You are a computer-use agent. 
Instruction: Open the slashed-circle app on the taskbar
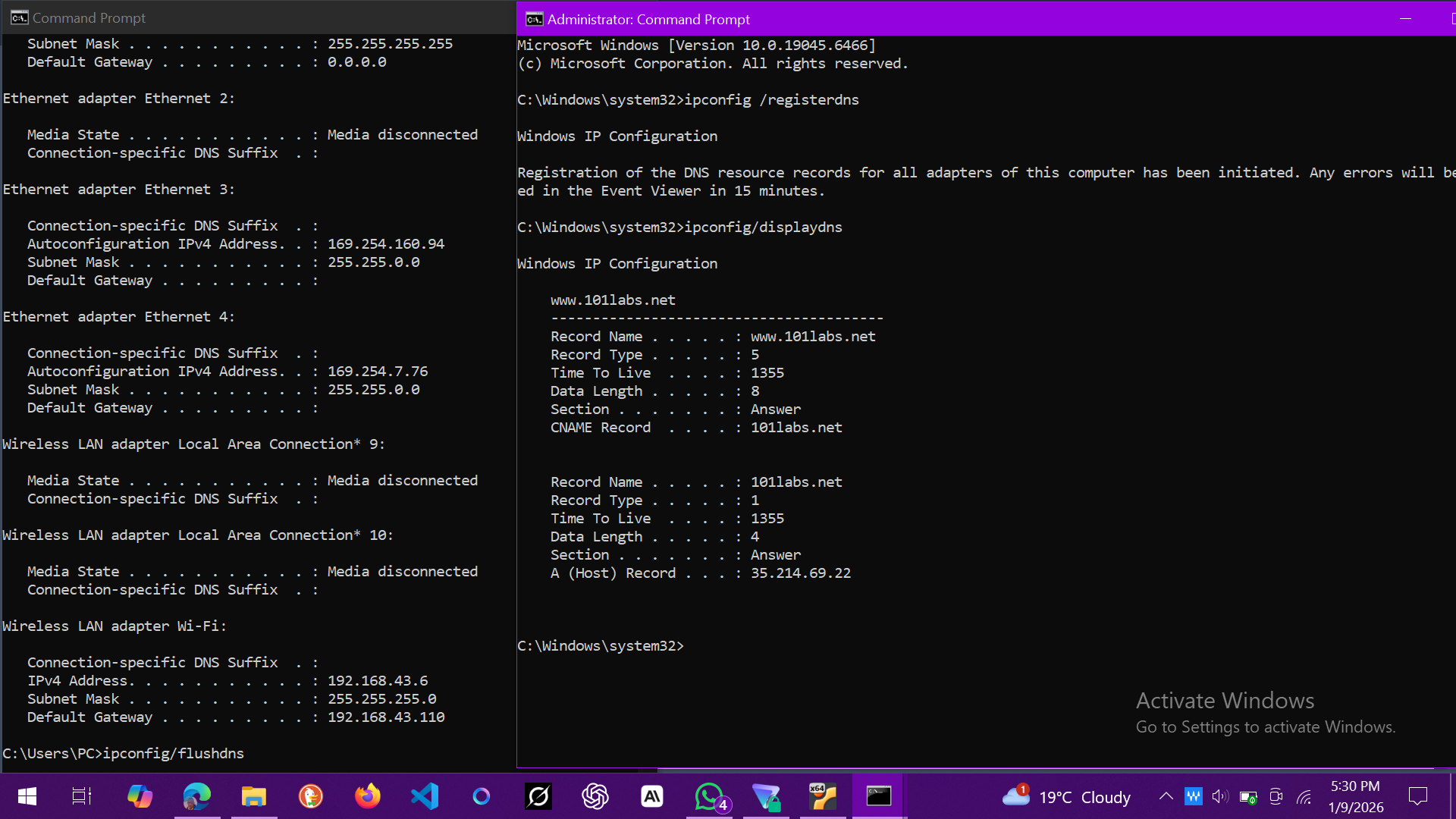(538, 796)
